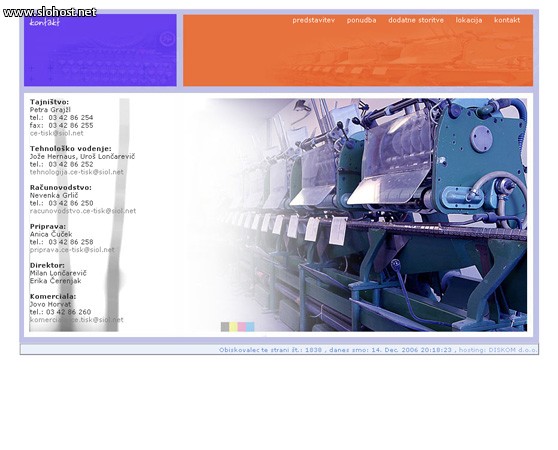Select the Komerciala: heading
Image resolution: width=558 pixels, height=450 pixels.
pyautogui.click(x=53, y=297)
